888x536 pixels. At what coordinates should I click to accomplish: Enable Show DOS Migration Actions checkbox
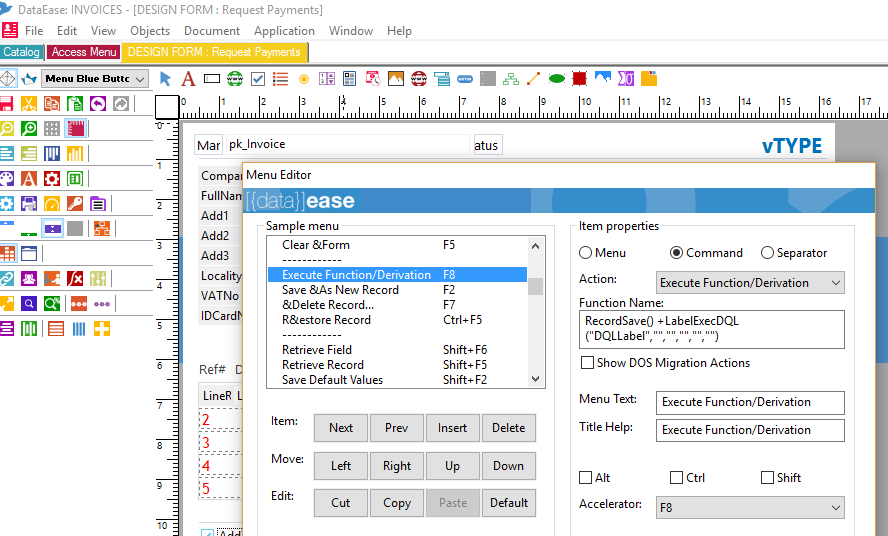point(587,363)
